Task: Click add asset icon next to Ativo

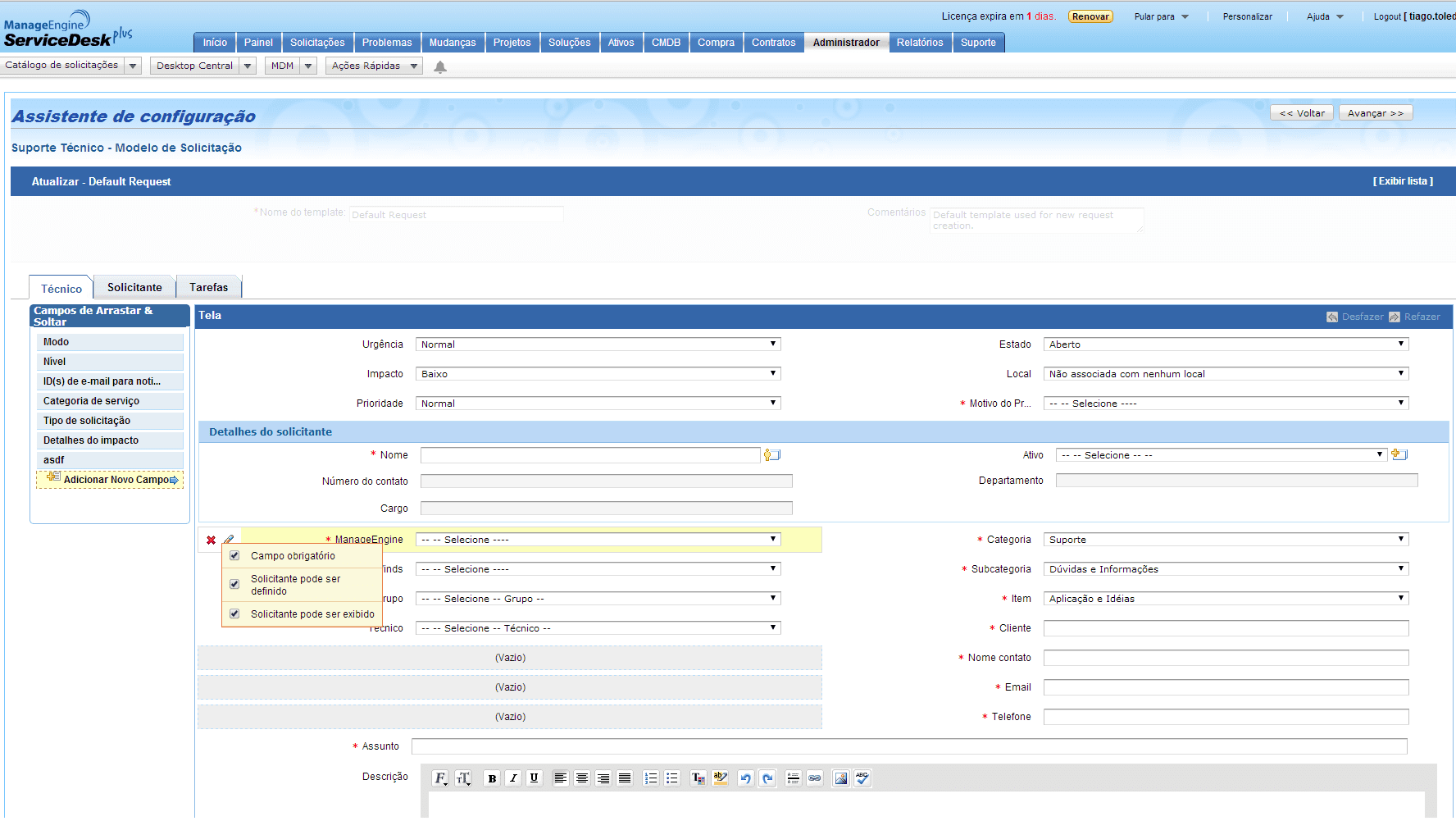Action: (x=1399, y=454)
